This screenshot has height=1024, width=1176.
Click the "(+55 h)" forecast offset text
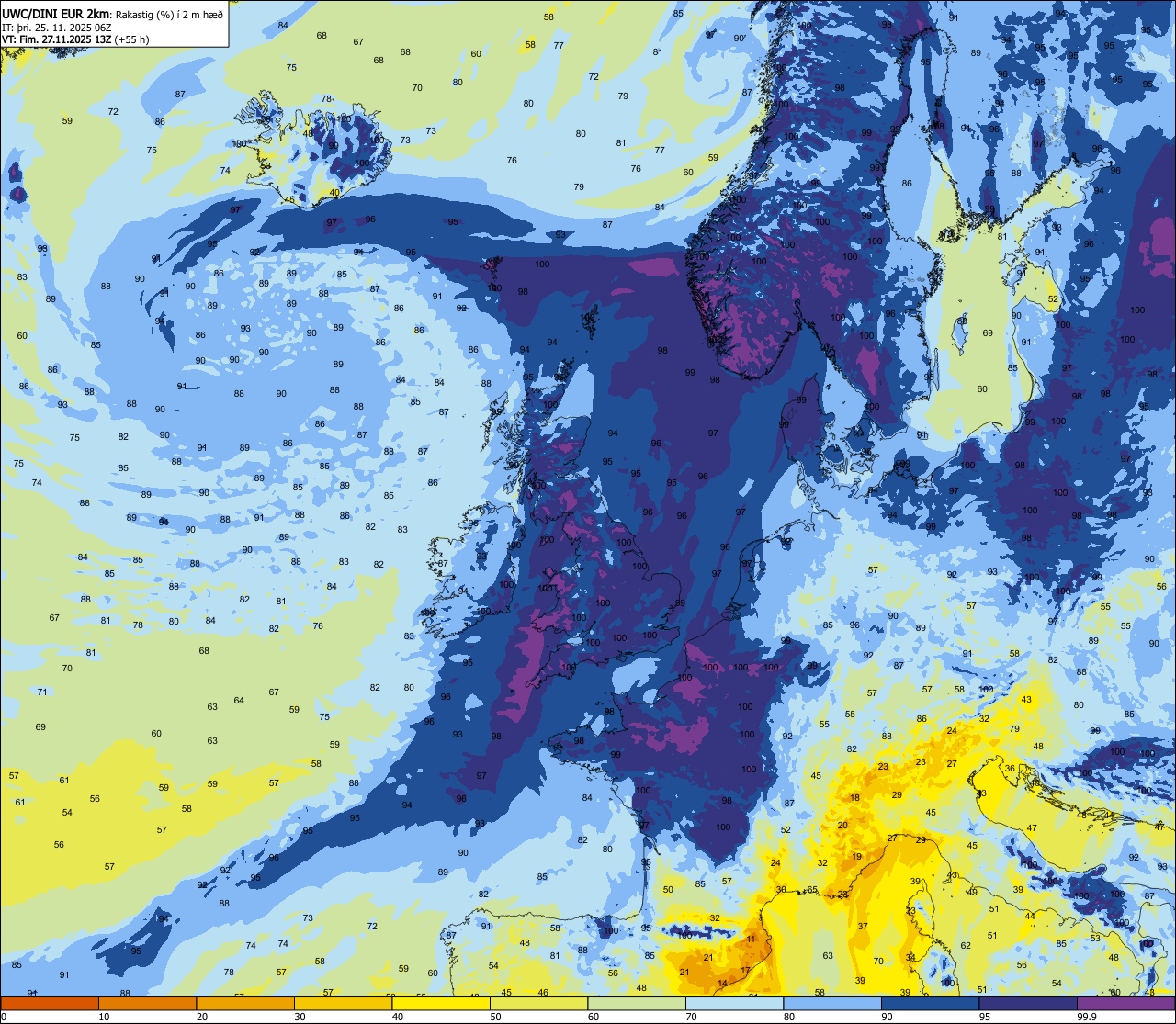(x=131, y=39)
